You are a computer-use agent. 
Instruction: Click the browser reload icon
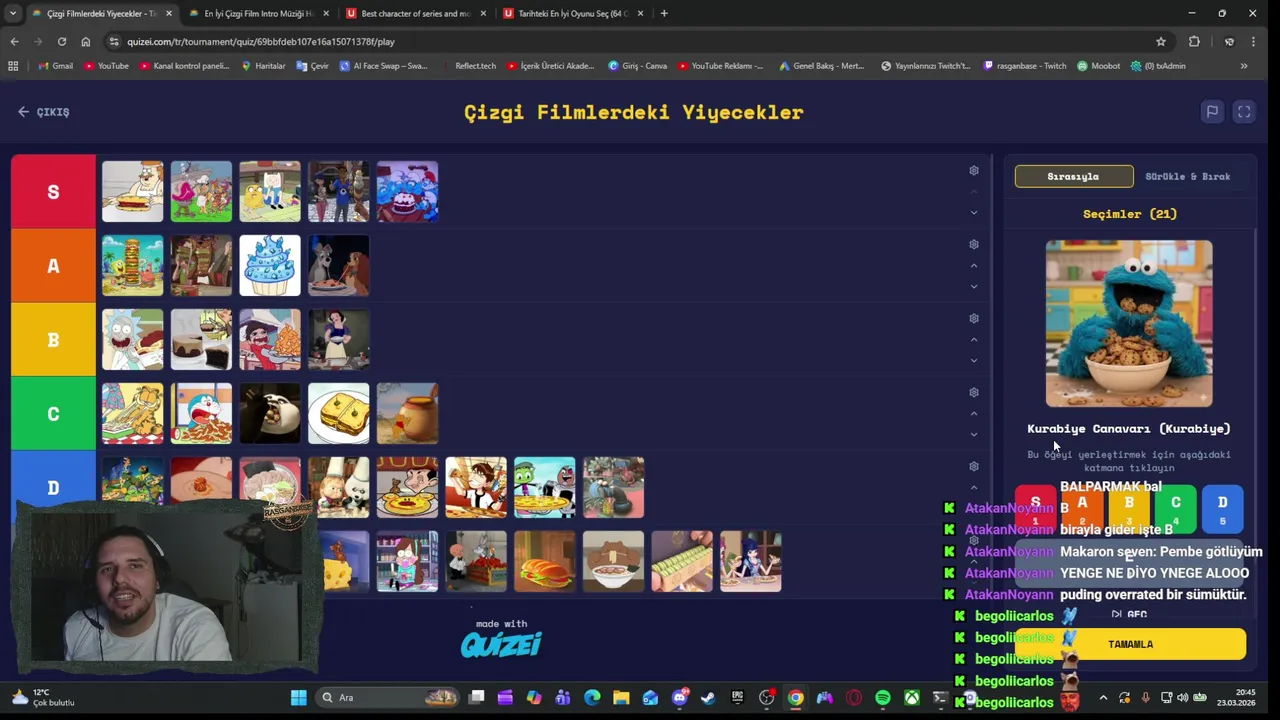(x=62, y=41)
